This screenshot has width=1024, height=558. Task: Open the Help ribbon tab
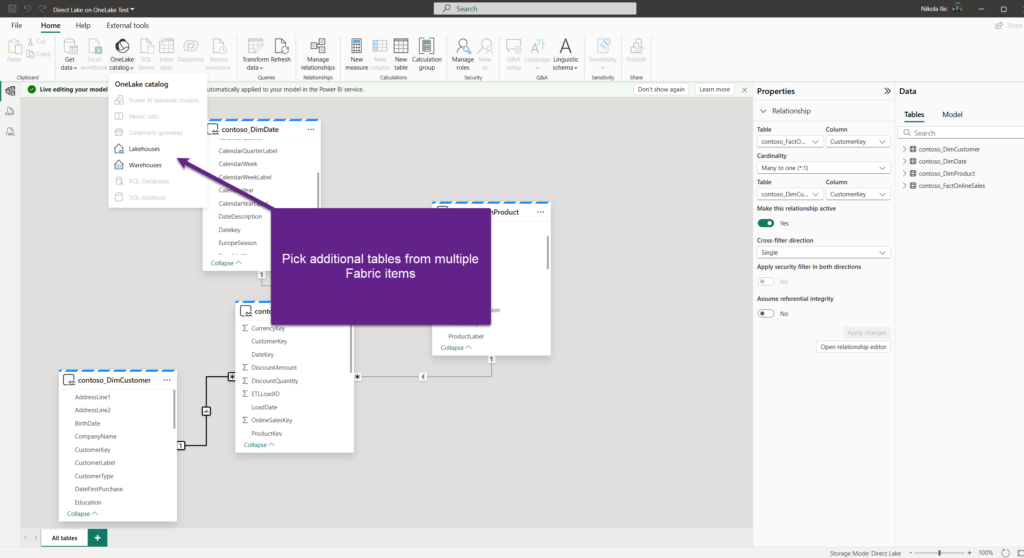pyautogui.click(x=83, y=25)
